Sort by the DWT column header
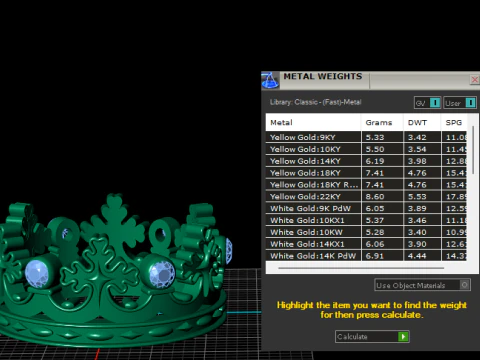This screenshot has height=360, width=480. pyautogui.click(x=422, y=122)
